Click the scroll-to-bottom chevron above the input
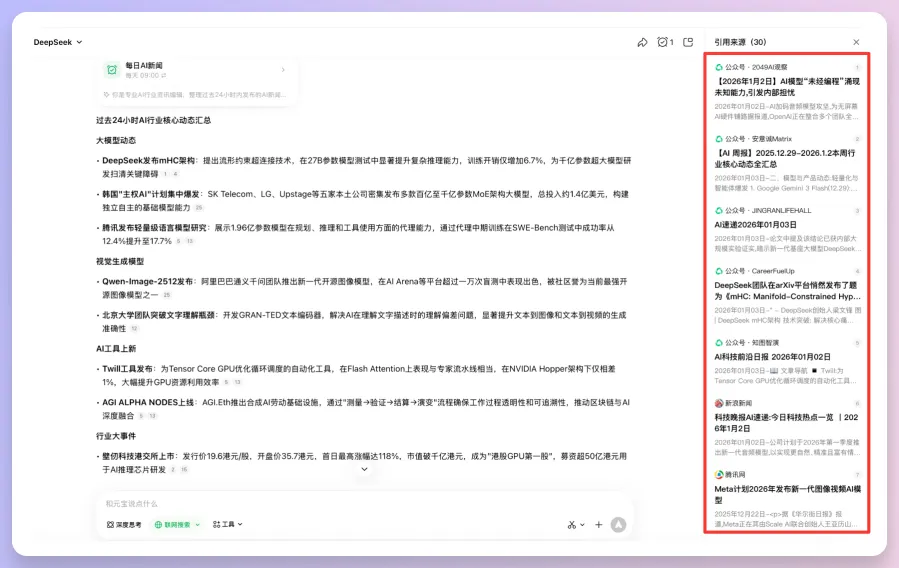The width and height of the screenshot is (899, 568). (364, 469)
